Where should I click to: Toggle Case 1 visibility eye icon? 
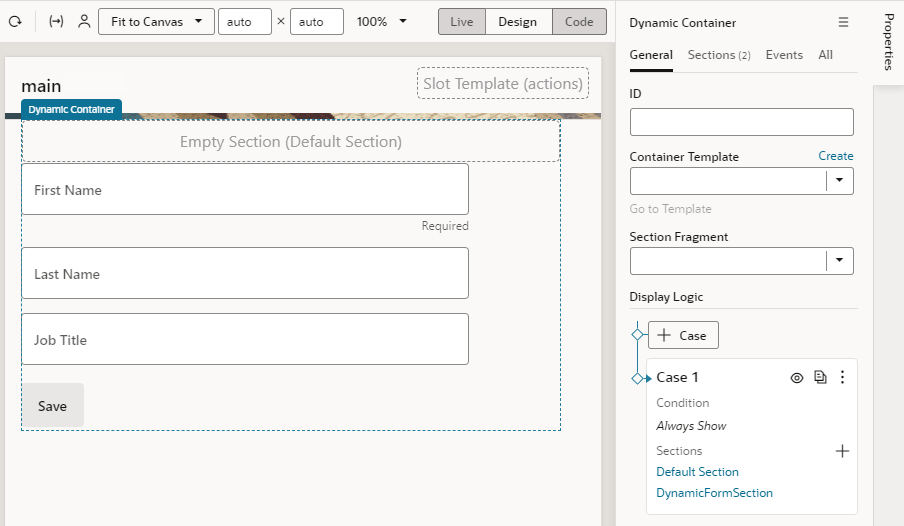(x=797, y=378)
